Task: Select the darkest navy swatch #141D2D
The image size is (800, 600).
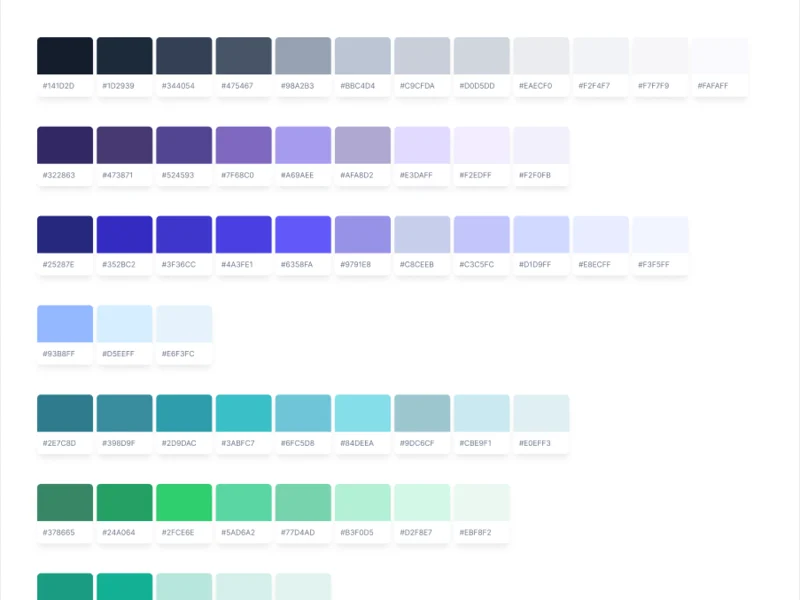Action: coord(65,56)
